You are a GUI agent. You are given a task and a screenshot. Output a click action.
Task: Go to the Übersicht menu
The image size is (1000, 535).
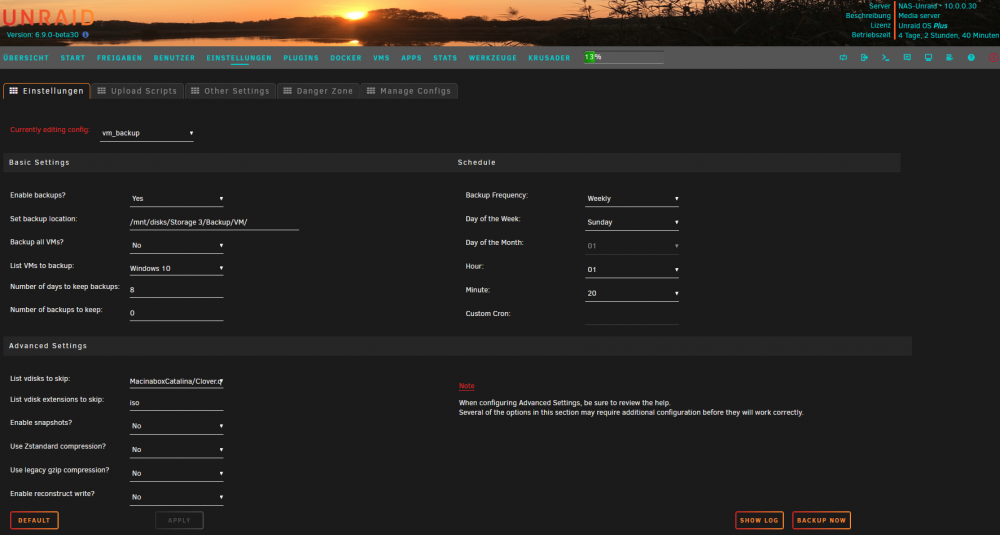26,57
